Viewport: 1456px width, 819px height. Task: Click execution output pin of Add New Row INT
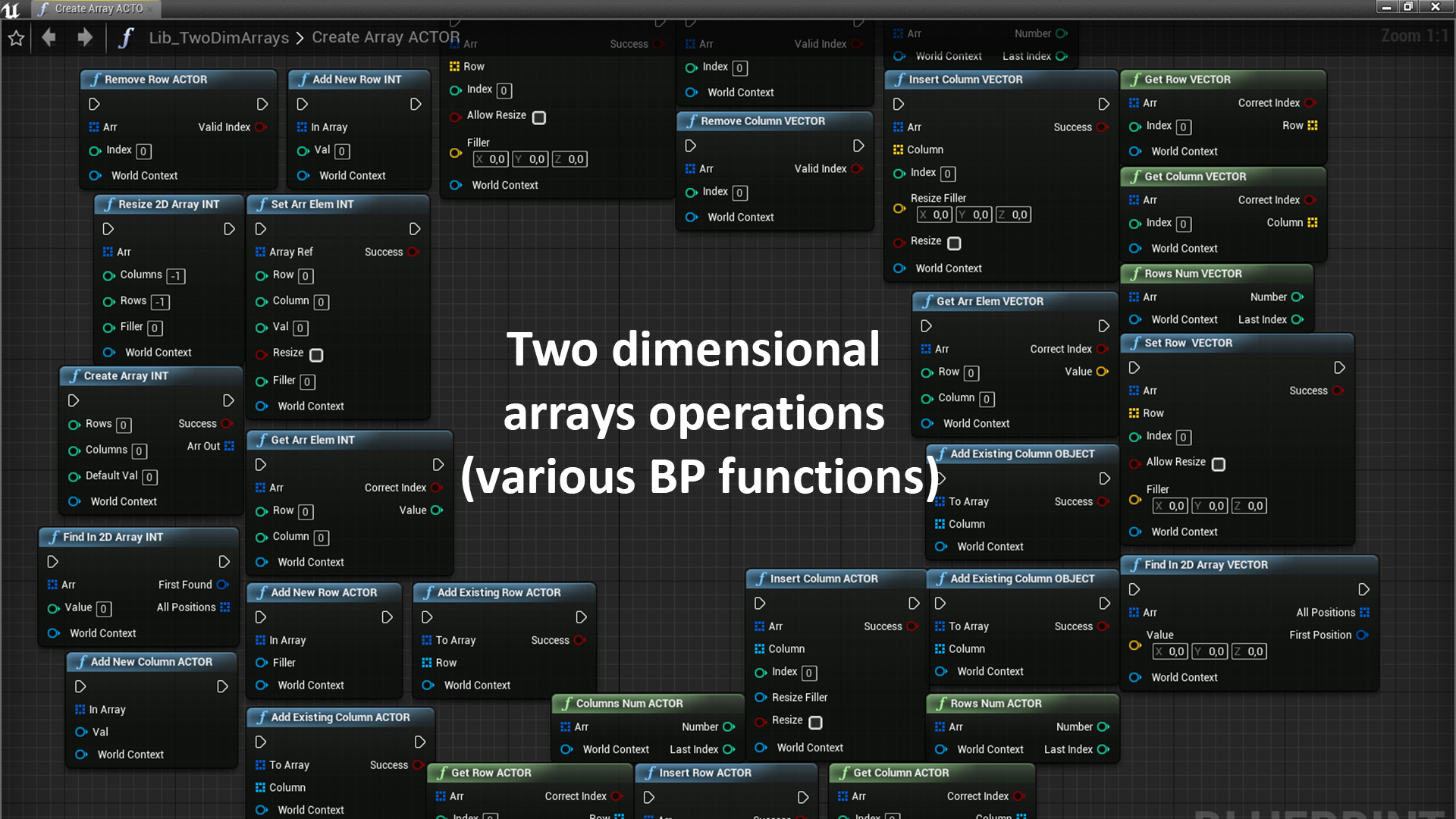416,104
